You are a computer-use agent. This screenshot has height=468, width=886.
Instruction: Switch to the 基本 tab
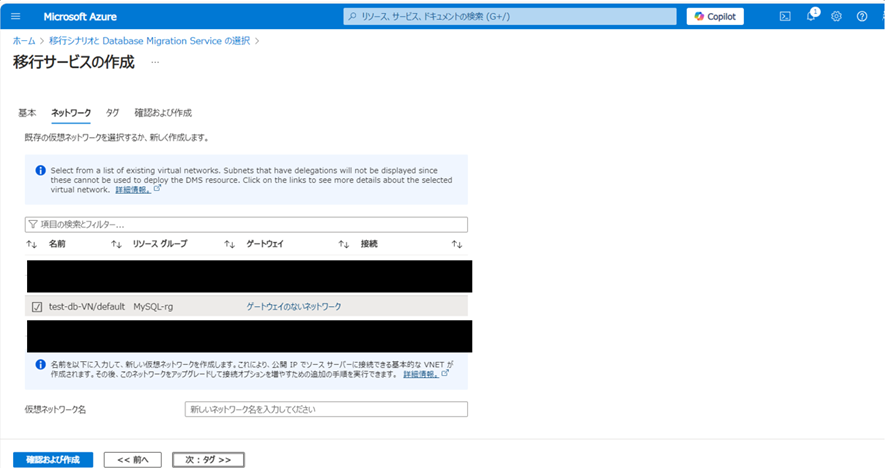[28, 113]
